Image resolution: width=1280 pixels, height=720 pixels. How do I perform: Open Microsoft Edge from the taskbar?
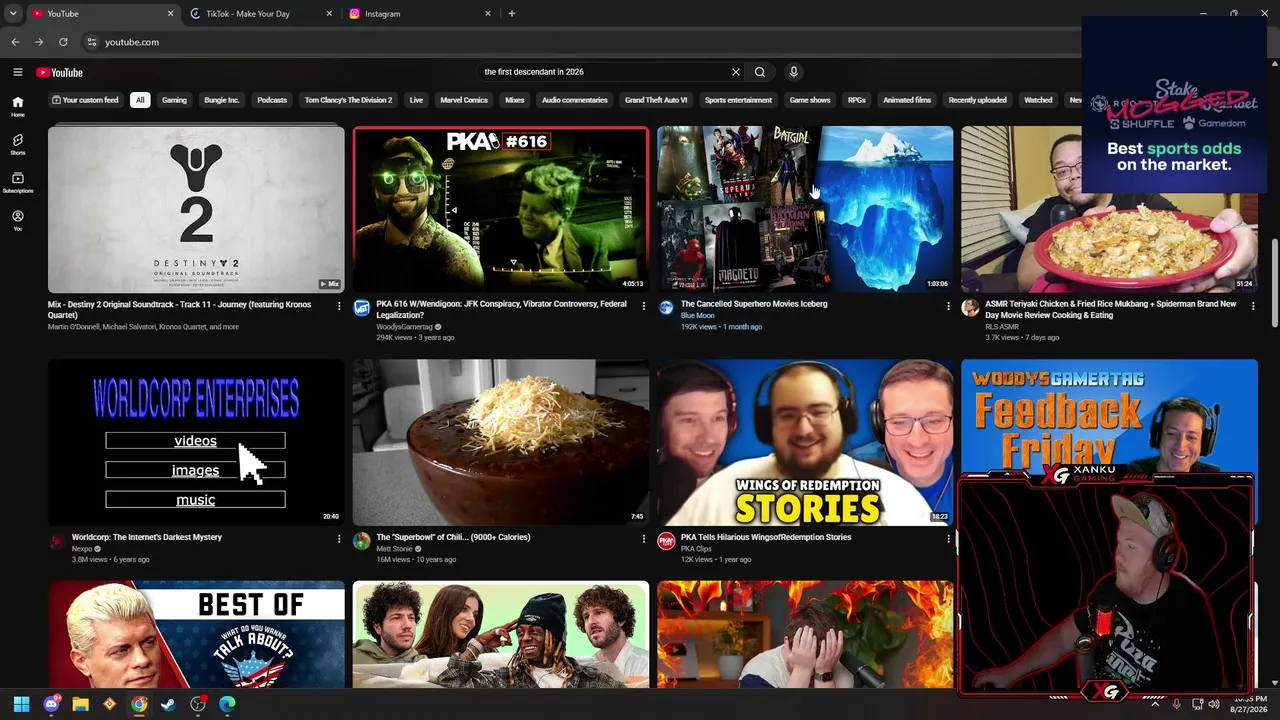point(227,704)
